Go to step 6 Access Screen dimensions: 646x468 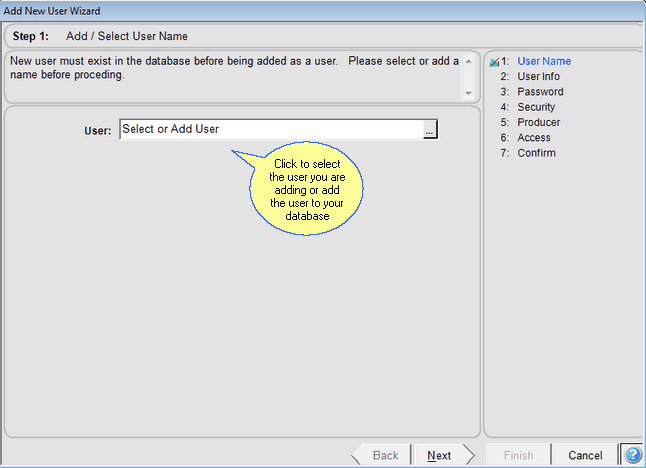pos(525,138)
